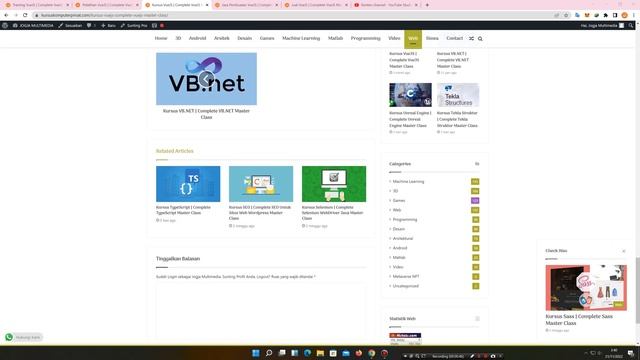
Task: Open the admin bar search icon
Action: (631, 25)
